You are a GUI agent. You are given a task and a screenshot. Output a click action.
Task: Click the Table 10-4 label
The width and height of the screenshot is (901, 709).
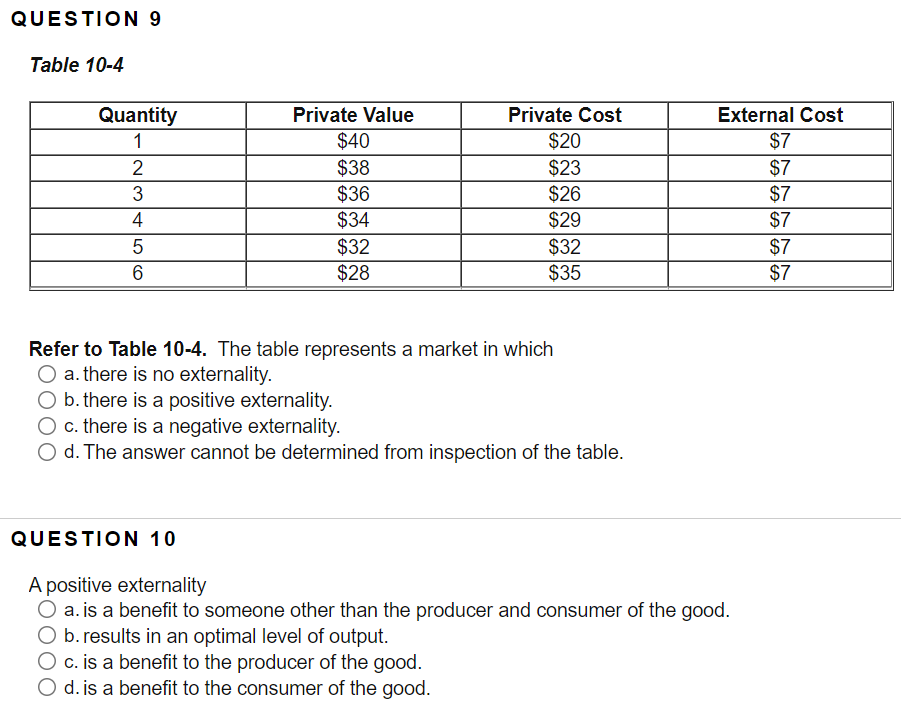(x=76, y=65)
